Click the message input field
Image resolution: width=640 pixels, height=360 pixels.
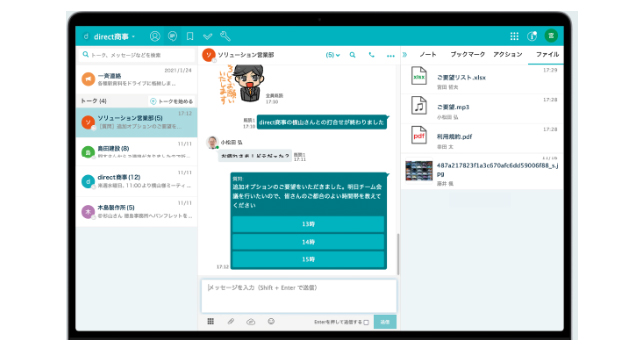299,296
